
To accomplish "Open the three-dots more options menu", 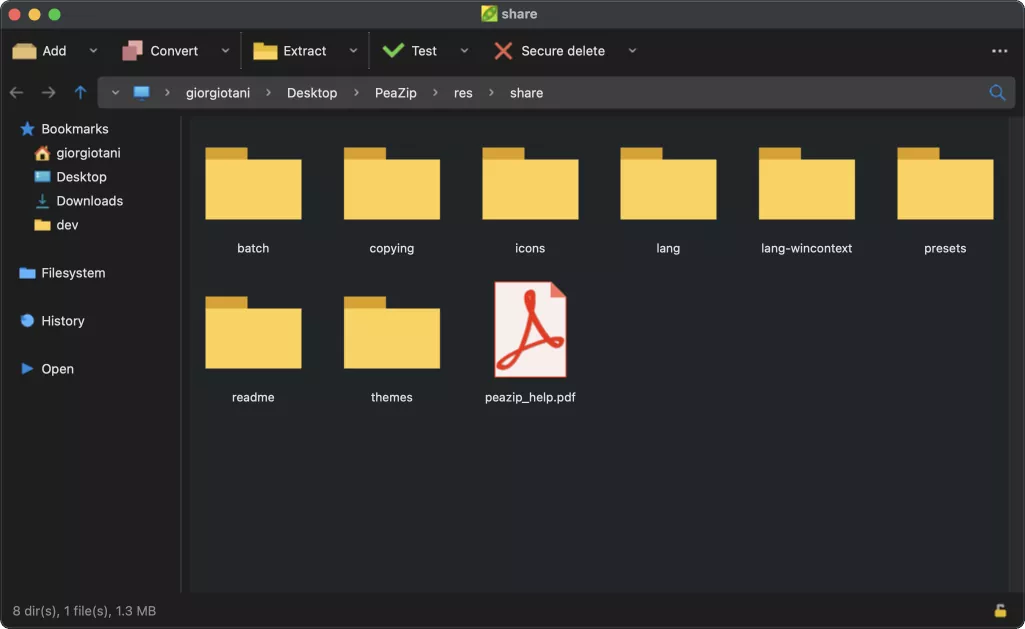I will click(x=1000, y=51).
